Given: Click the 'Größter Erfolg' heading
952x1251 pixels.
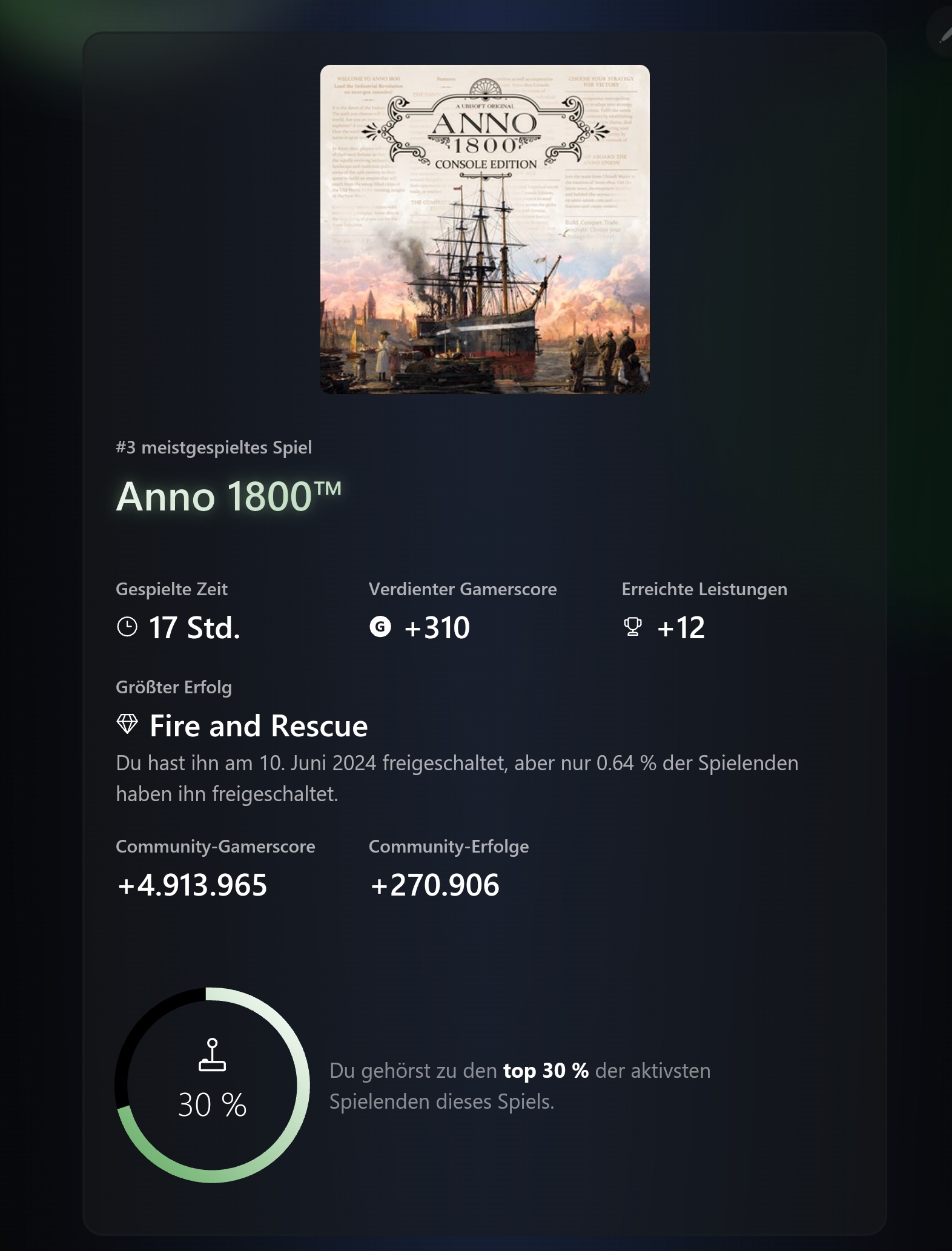Looking at the screenshot, I should (x=174, y=687).
